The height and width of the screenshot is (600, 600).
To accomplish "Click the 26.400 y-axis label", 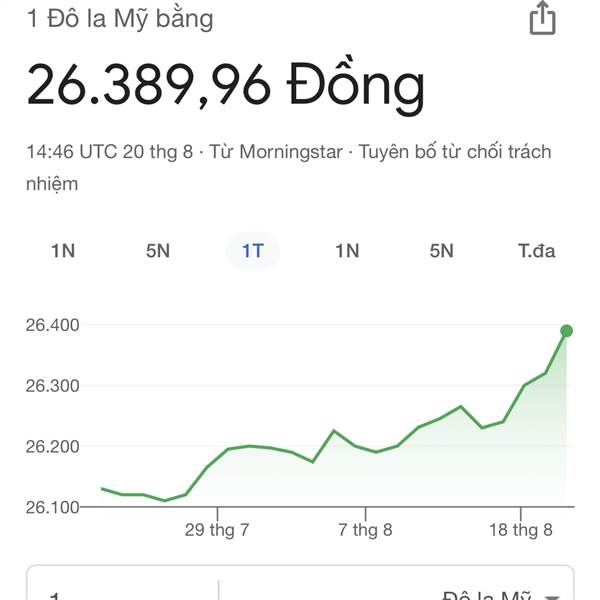I will tap(52, 325).
